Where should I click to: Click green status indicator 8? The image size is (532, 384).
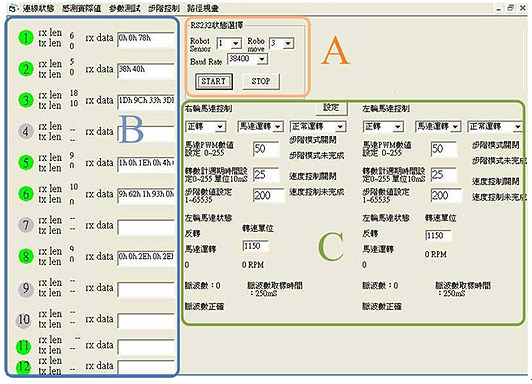click(26, 256)
